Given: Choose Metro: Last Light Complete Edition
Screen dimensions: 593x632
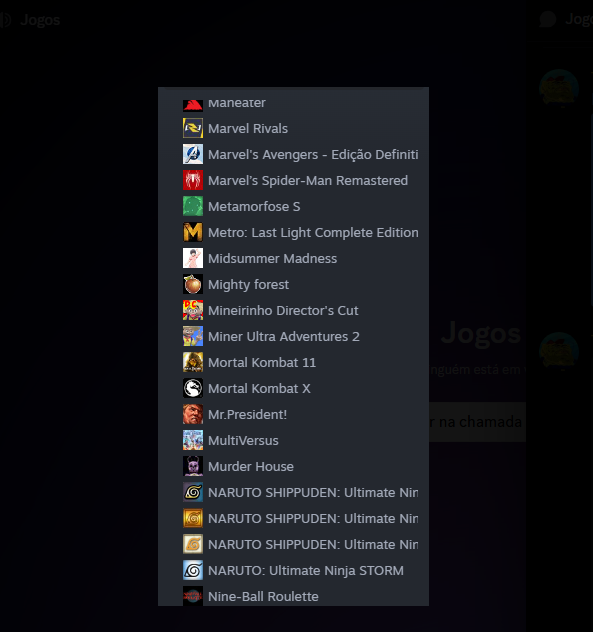Looking at the screenshot, I should point(313,233).
